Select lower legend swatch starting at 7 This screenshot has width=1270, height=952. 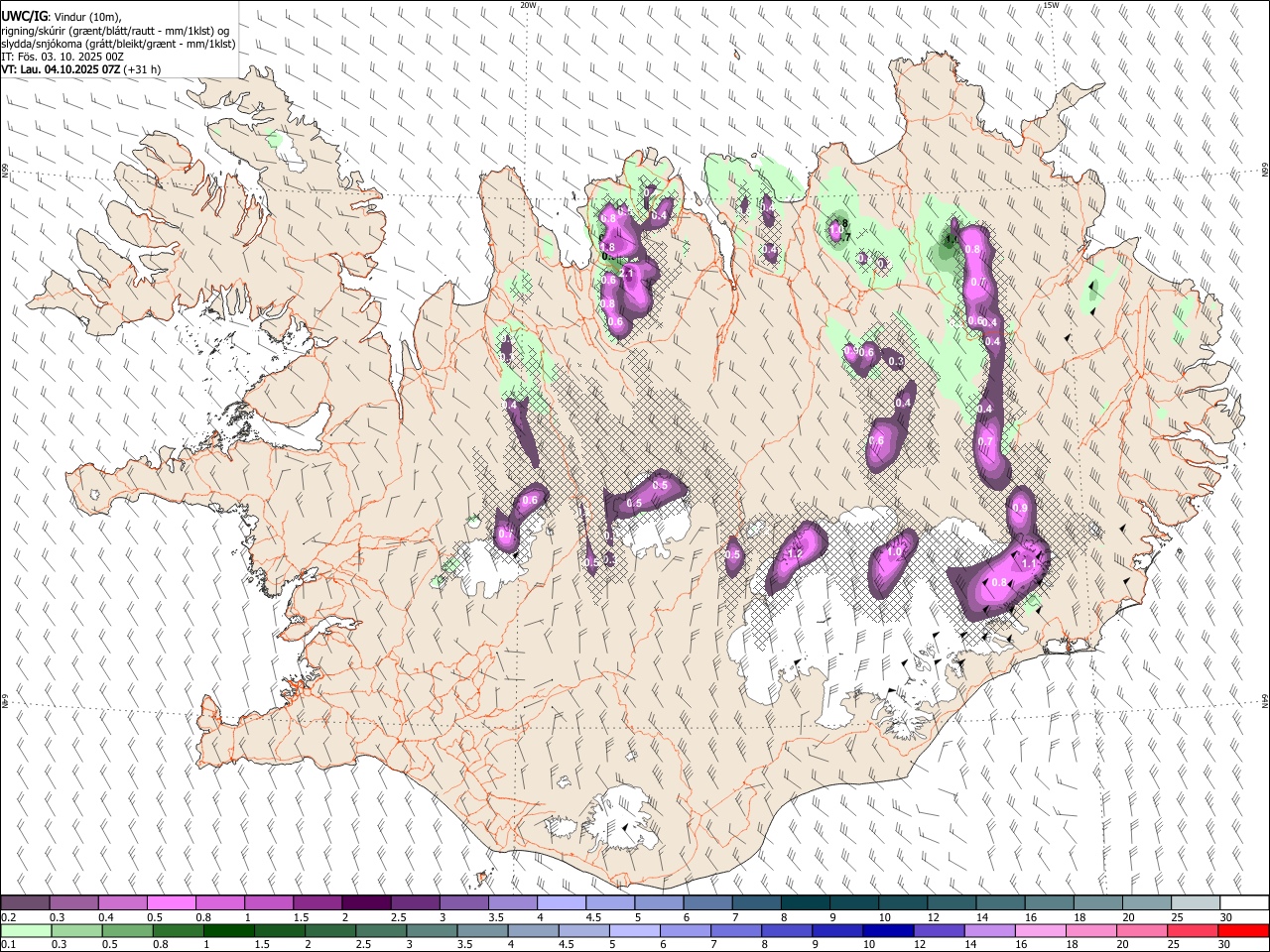735,930
